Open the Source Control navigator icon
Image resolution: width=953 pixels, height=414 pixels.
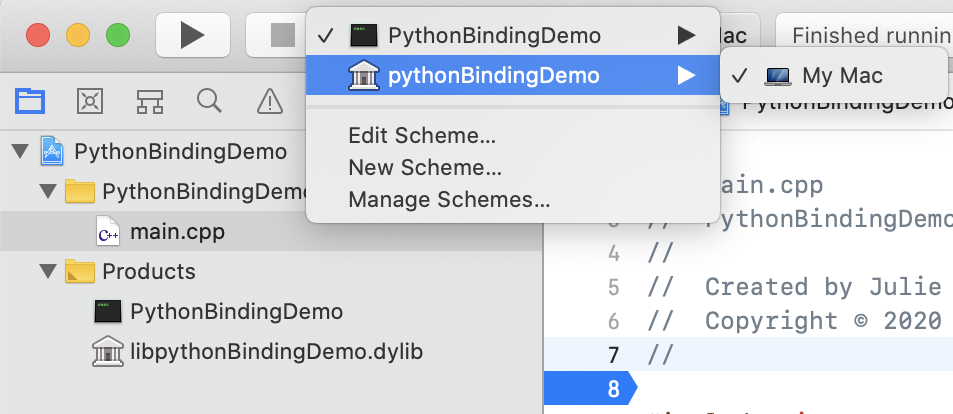point(90,101)
